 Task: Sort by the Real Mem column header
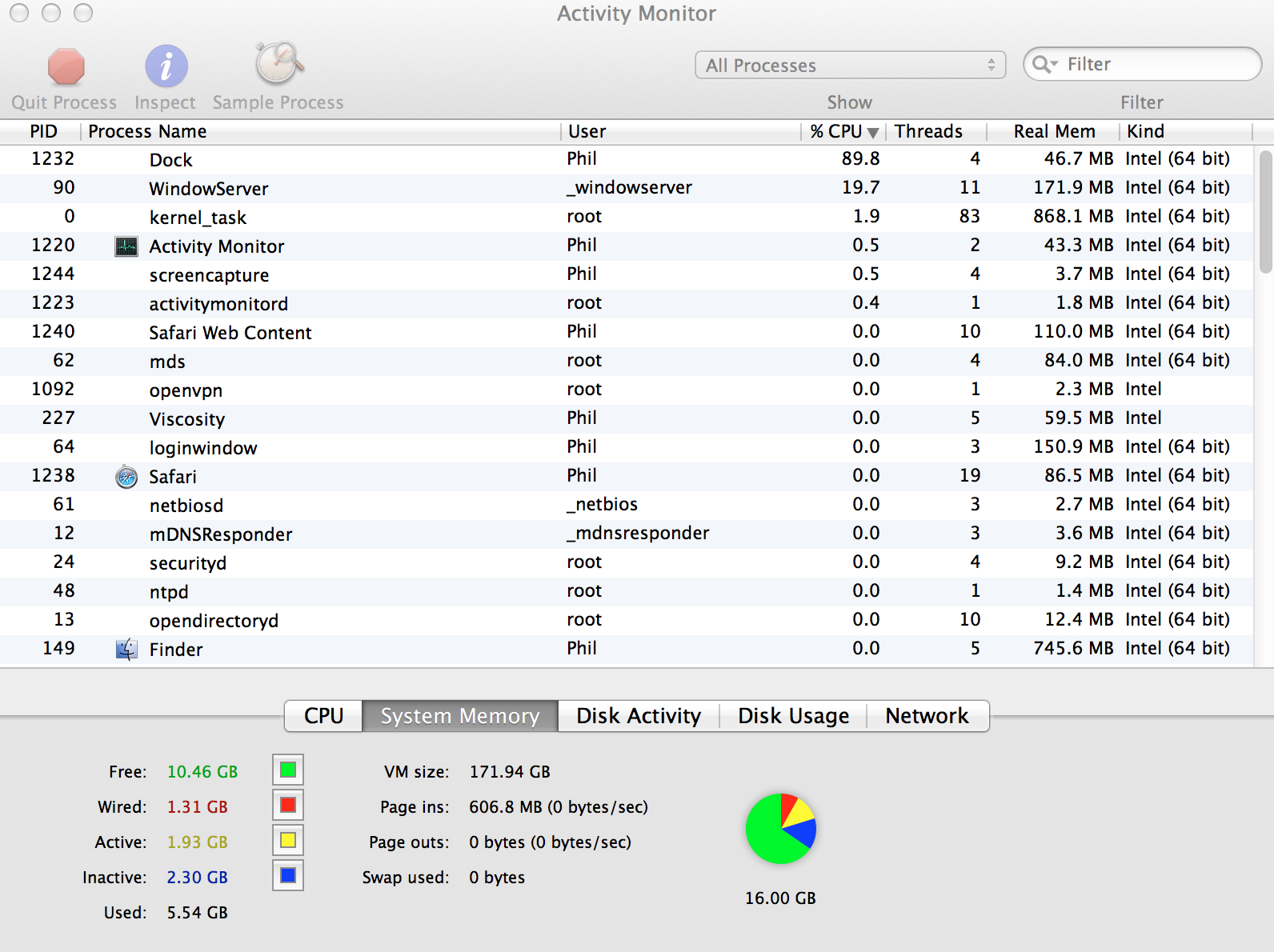(1053, 132)
